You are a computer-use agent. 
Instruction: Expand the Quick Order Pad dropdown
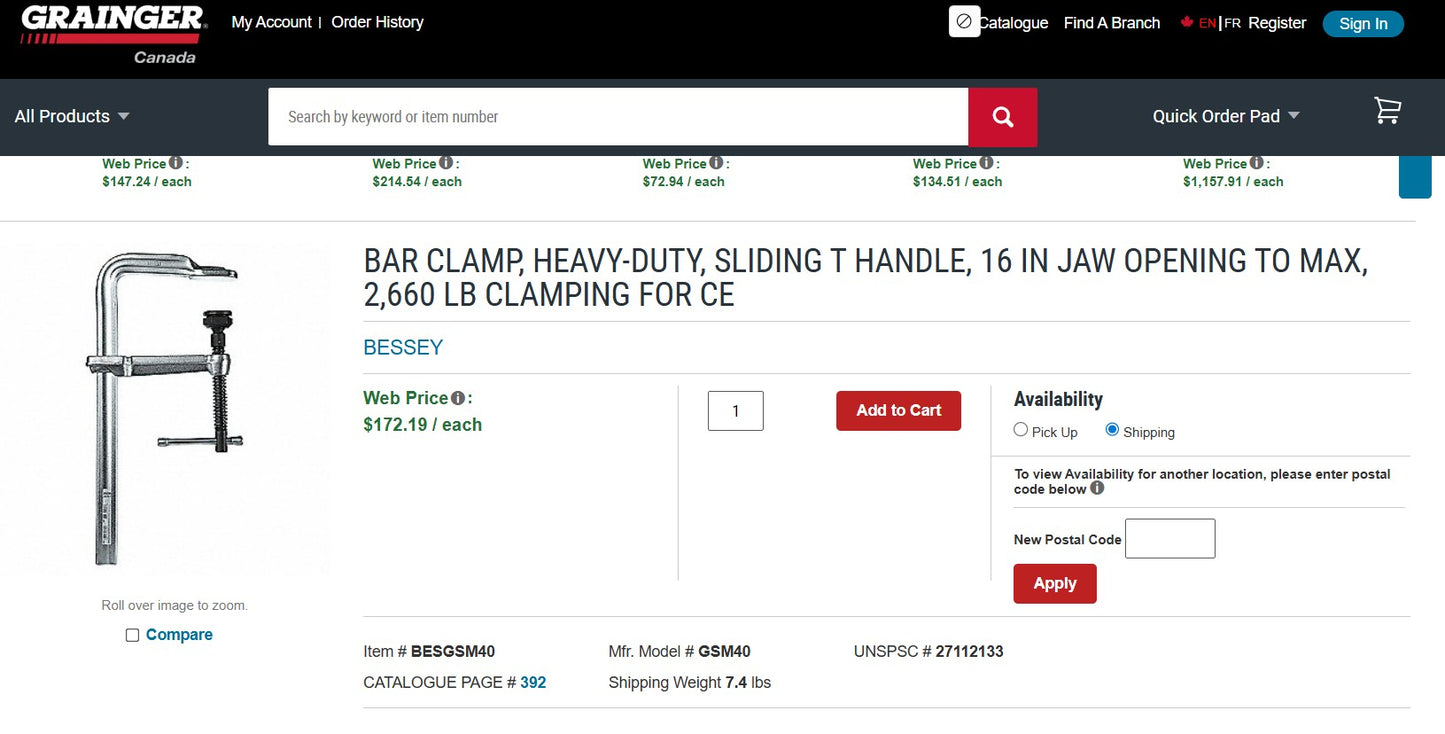point(1225,116)
